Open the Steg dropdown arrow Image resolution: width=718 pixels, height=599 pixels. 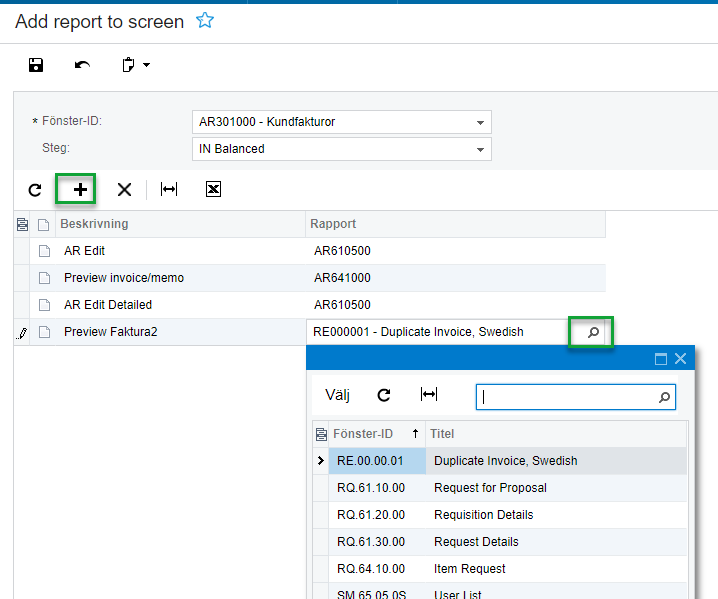point(480,149)
